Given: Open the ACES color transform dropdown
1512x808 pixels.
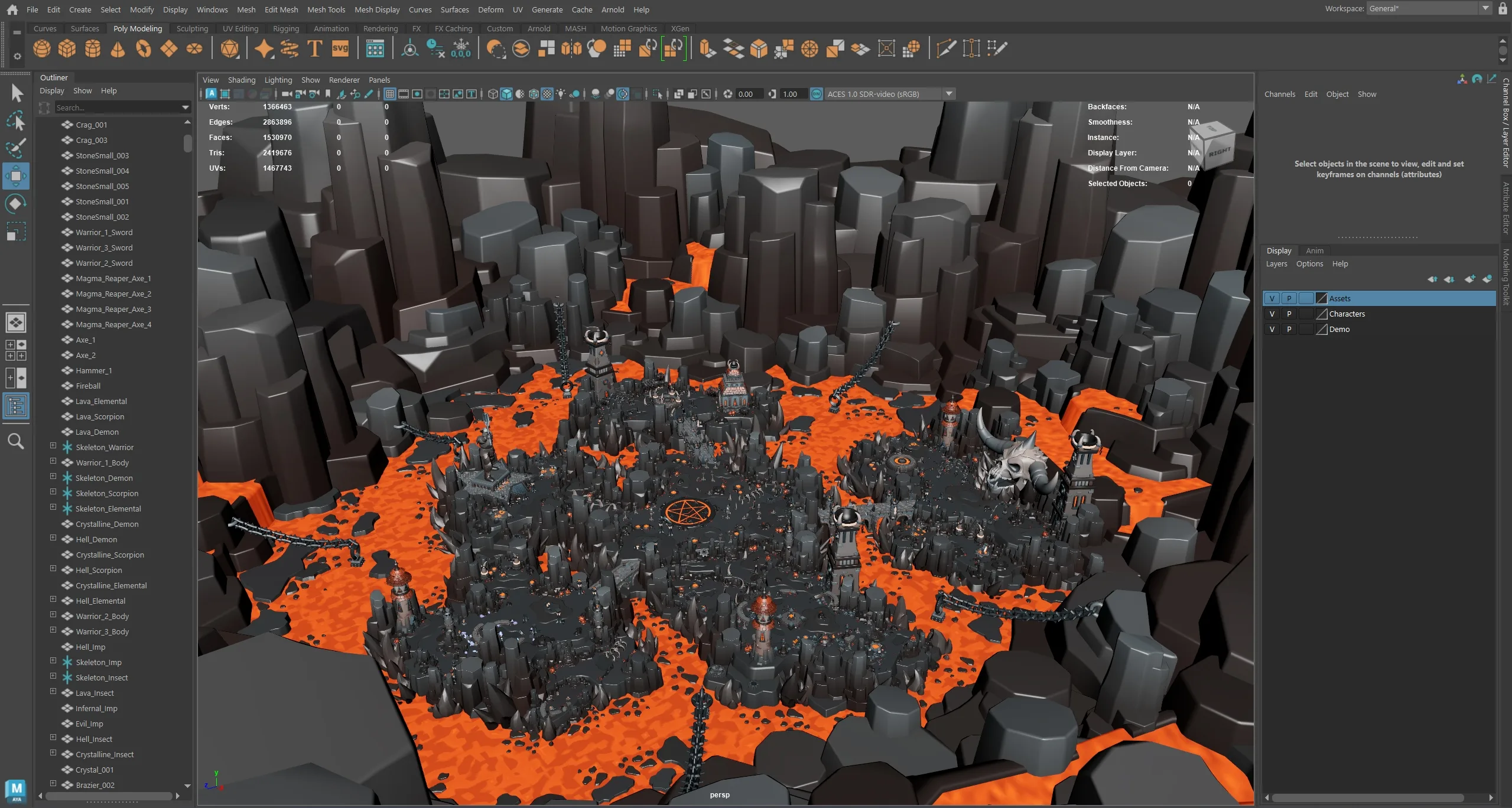Looking at the screenshot, I should pos(949,94).
